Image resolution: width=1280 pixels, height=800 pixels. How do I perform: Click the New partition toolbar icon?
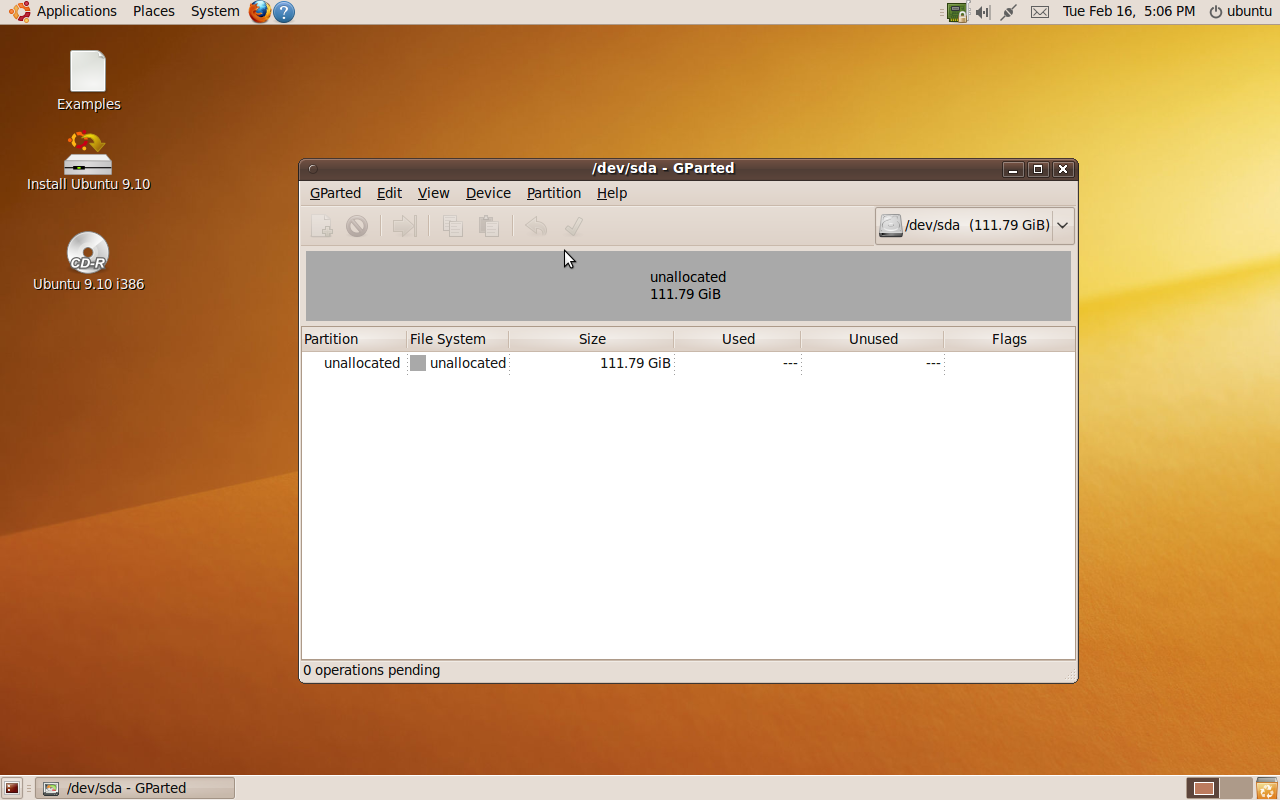(322, 226)
